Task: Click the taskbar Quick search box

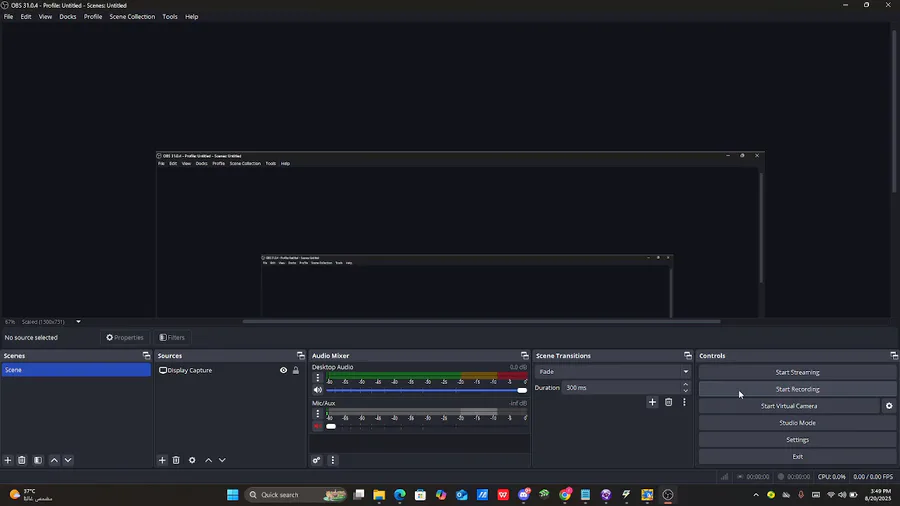Action: [297, 495]
